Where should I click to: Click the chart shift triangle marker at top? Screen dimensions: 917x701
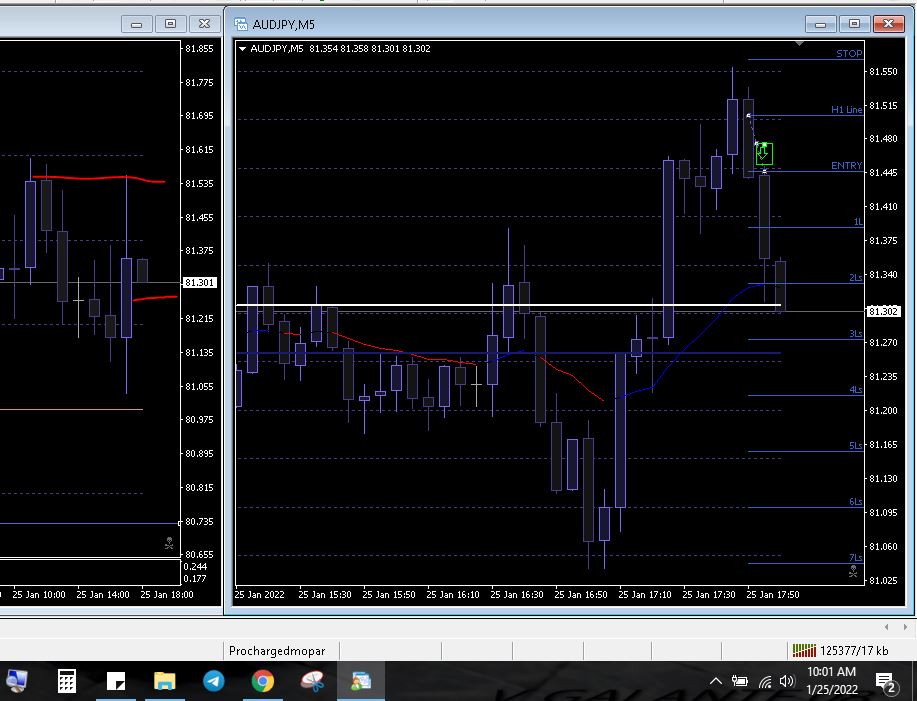click(799, 44)
